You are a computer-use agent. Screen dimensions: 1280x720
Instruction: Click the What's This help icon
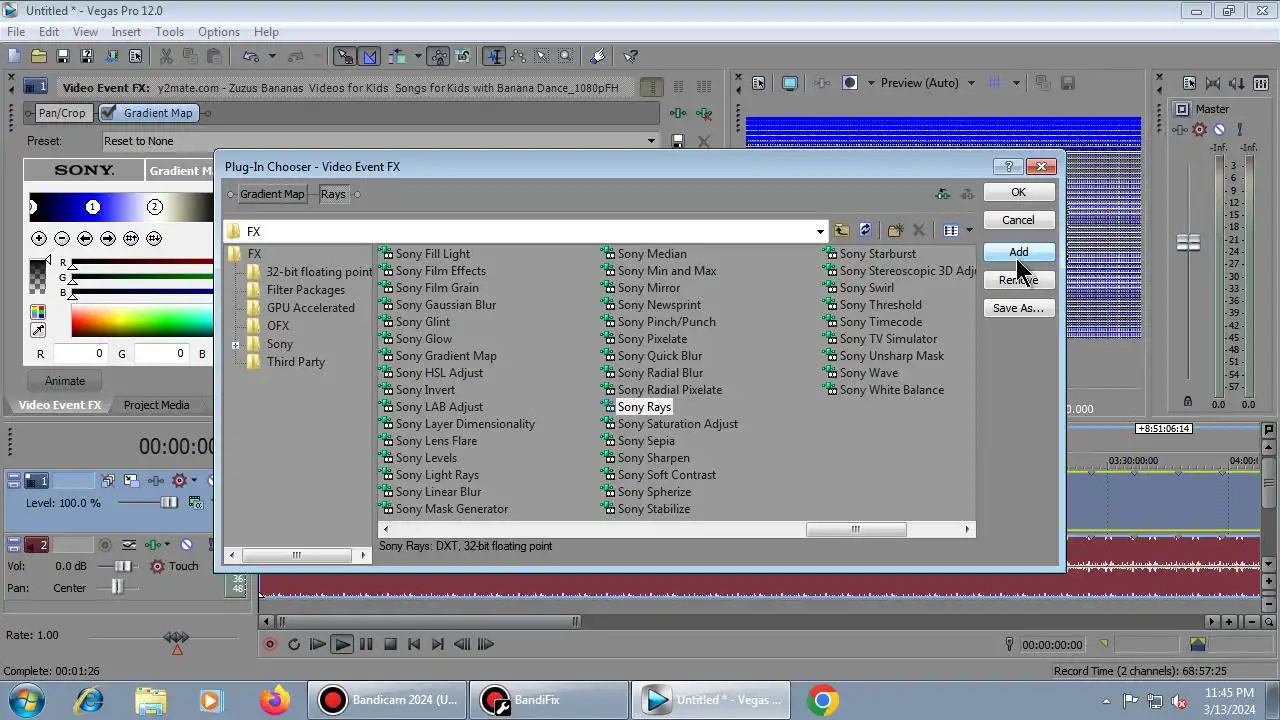pos(630,57)
